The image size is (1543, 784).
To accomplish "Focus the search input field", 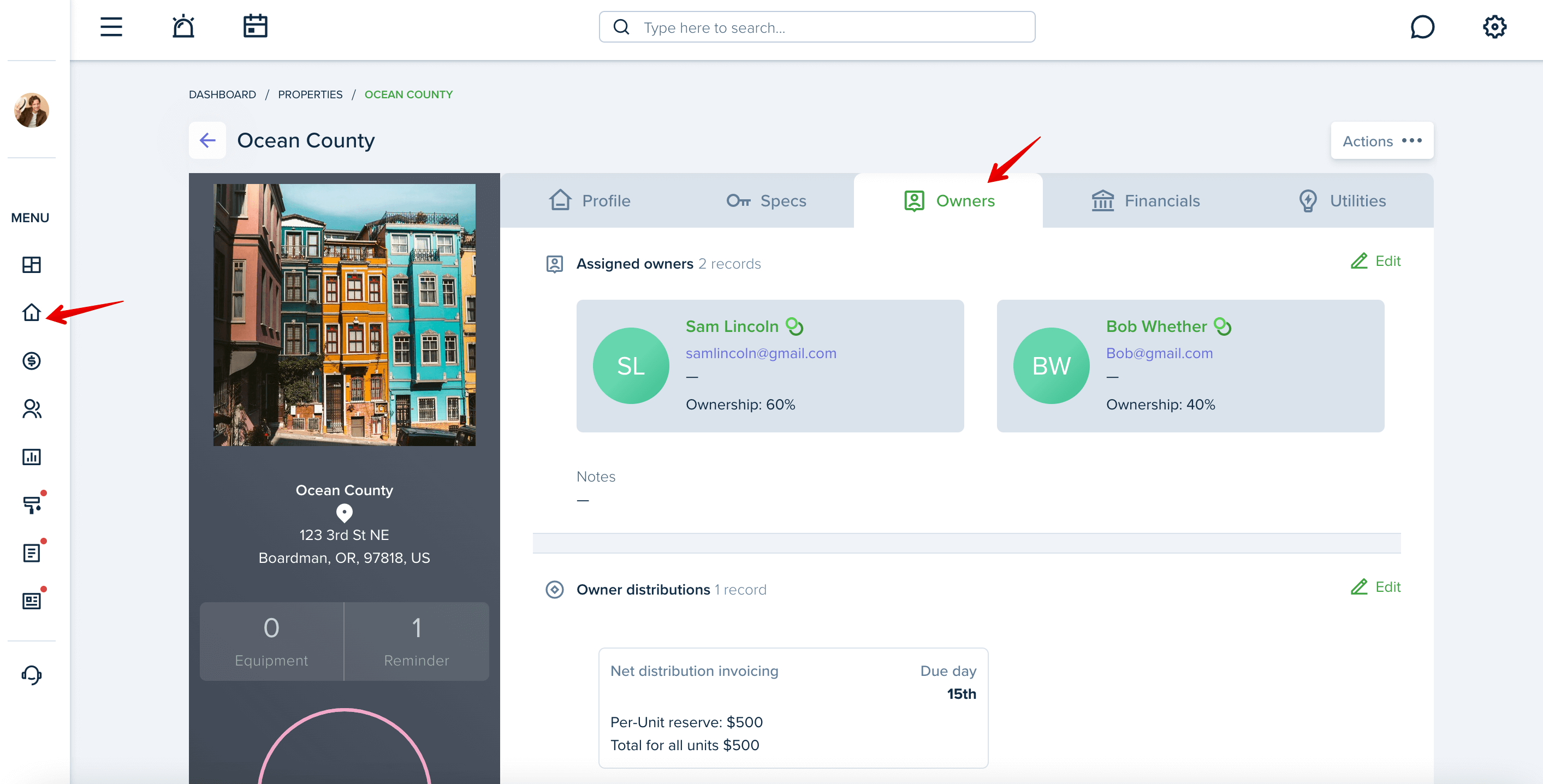I will tap(817, 27).
